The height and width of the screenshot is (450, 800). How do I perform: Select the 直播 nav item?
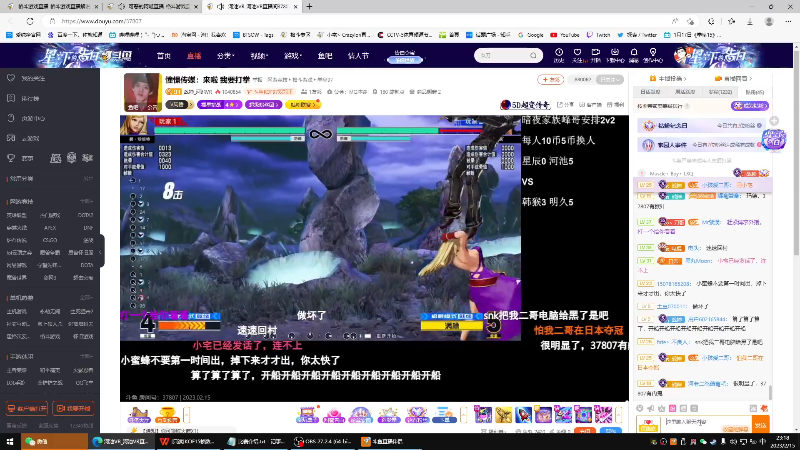coord(194,56)
